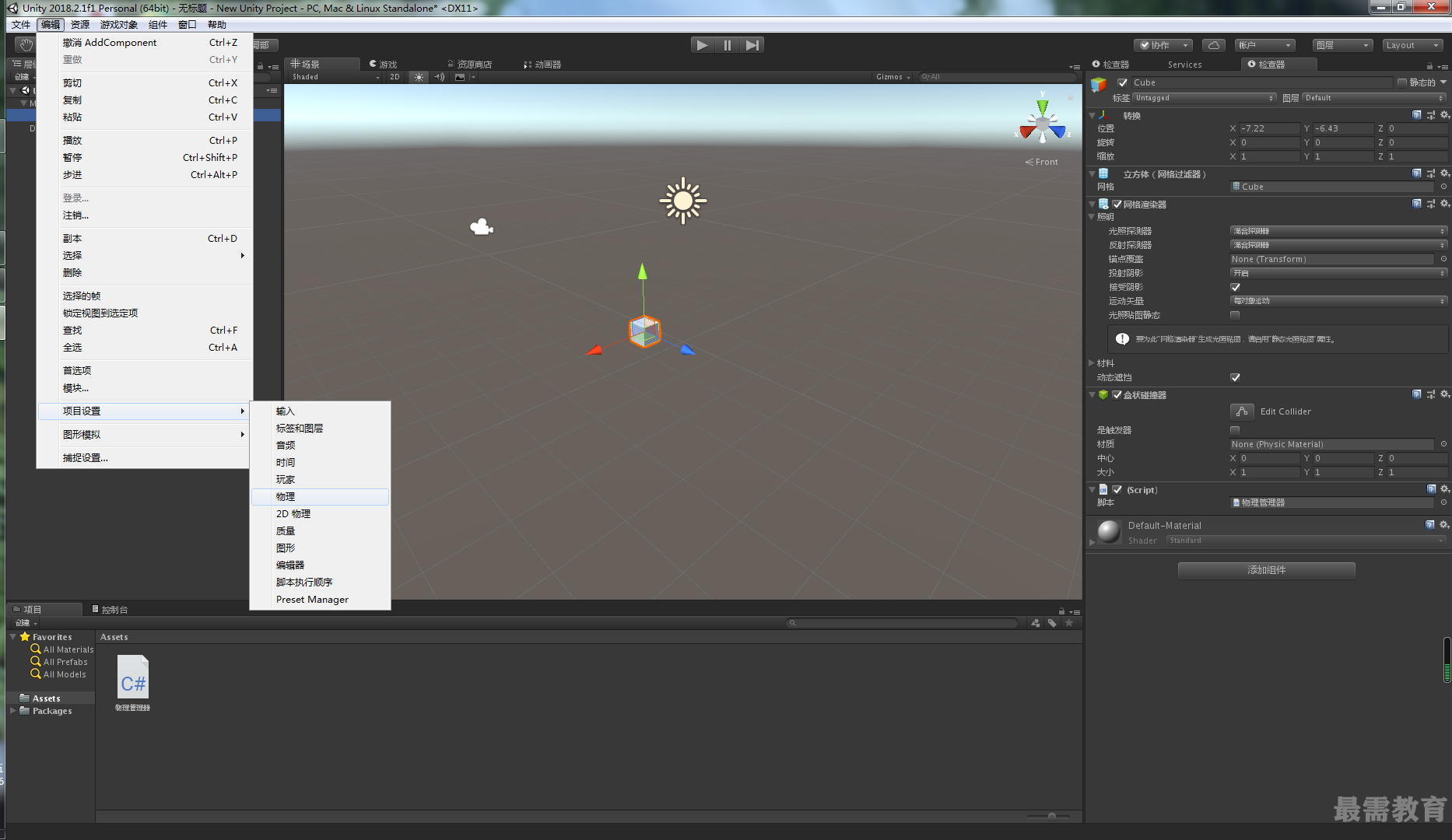Select 首选项 preferences entry
Screen dimensions: 1452x840
pos(146,371)
